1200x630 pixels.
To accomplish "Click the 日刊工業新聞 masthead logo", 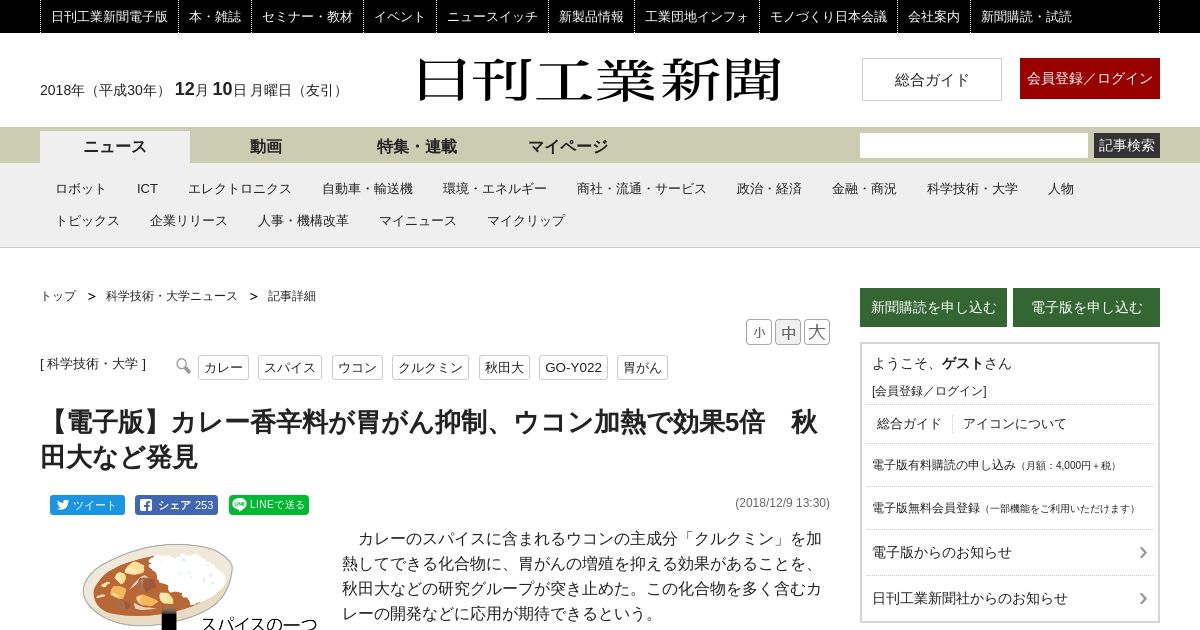I will point(599,80).
